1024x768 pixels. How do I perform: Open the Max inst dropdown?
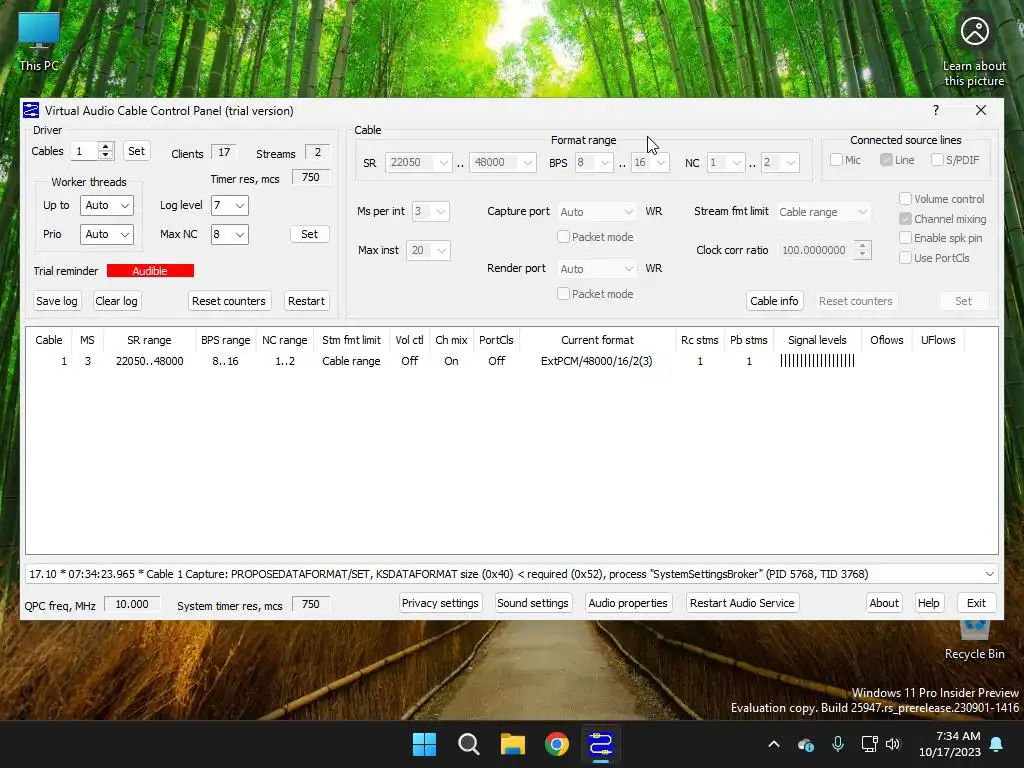(x=428, y=250)
